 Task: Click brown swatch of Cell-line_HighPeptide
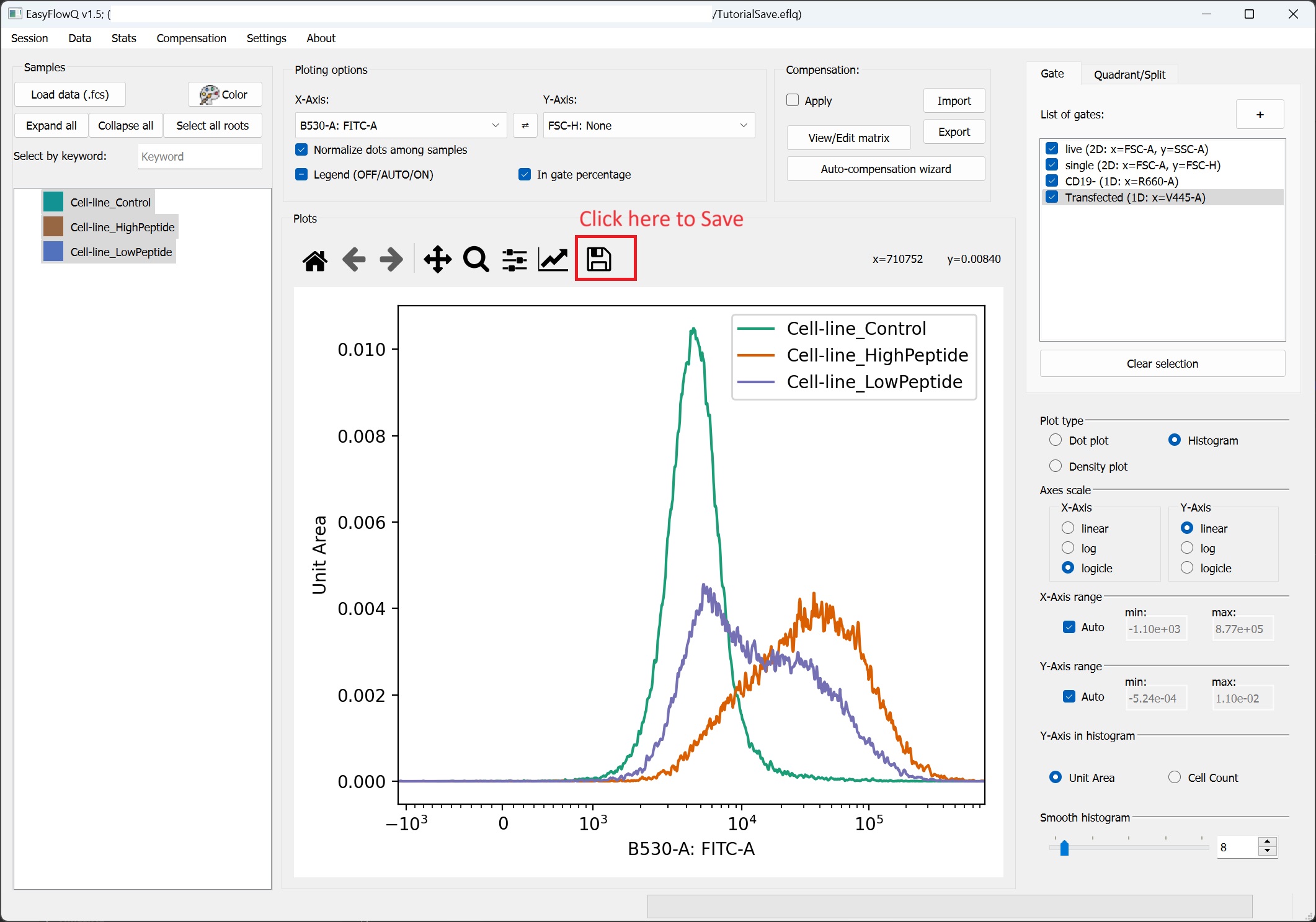53,227
